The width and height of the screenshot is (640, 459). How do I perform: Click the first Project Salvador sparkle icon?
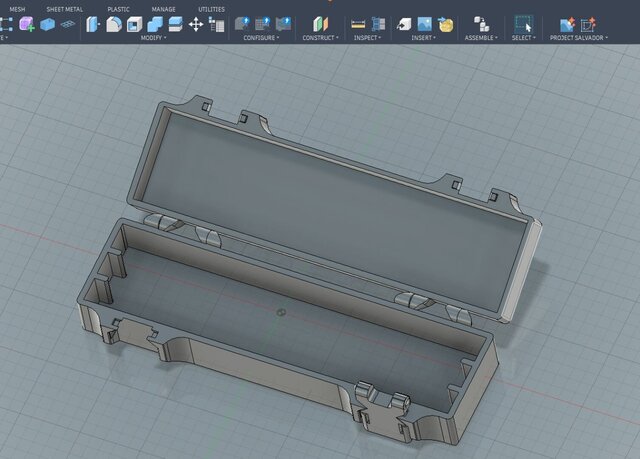[567, 24]
